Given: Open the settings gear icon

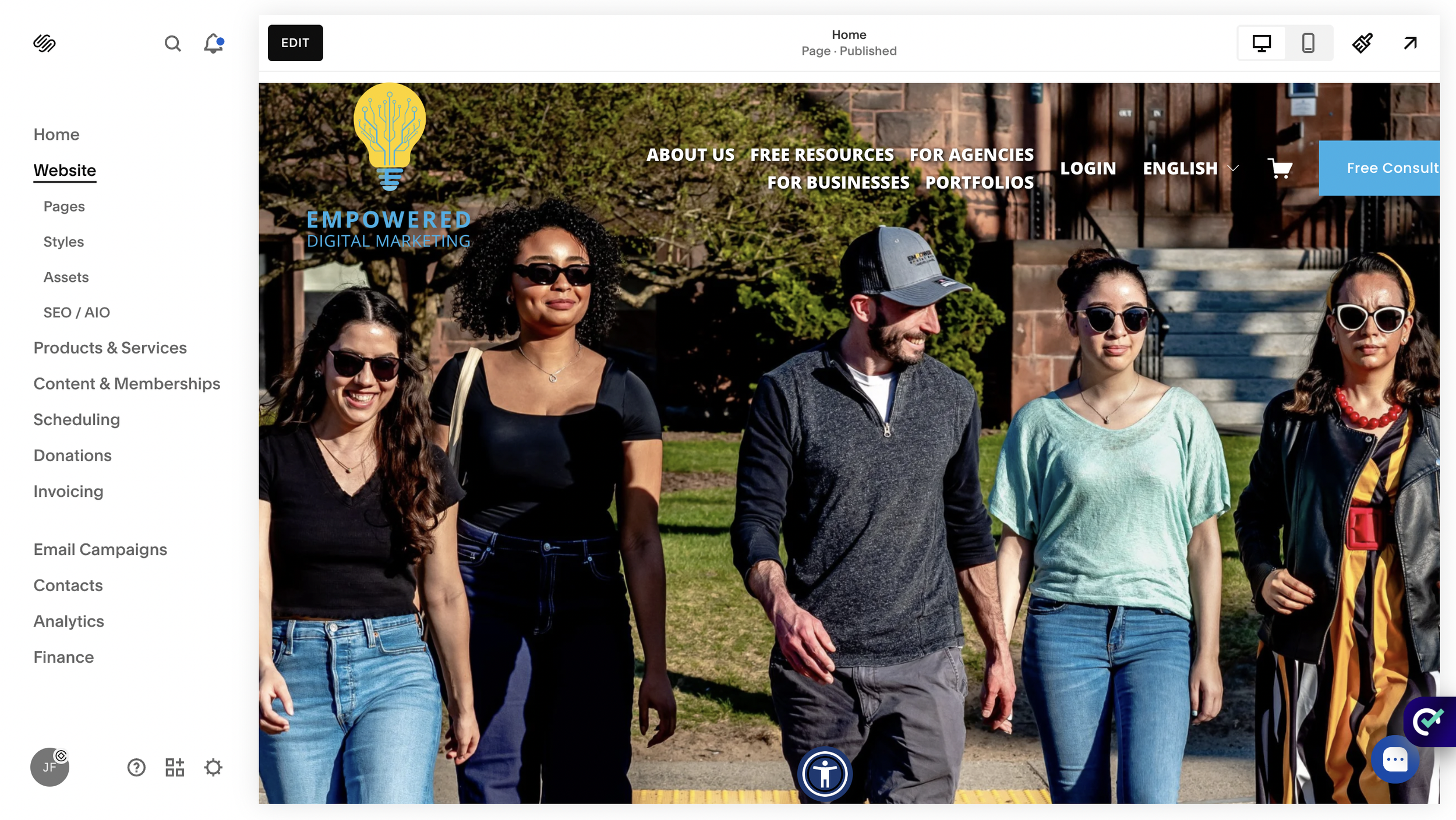Looking at the screenshot, I should 213,768.
